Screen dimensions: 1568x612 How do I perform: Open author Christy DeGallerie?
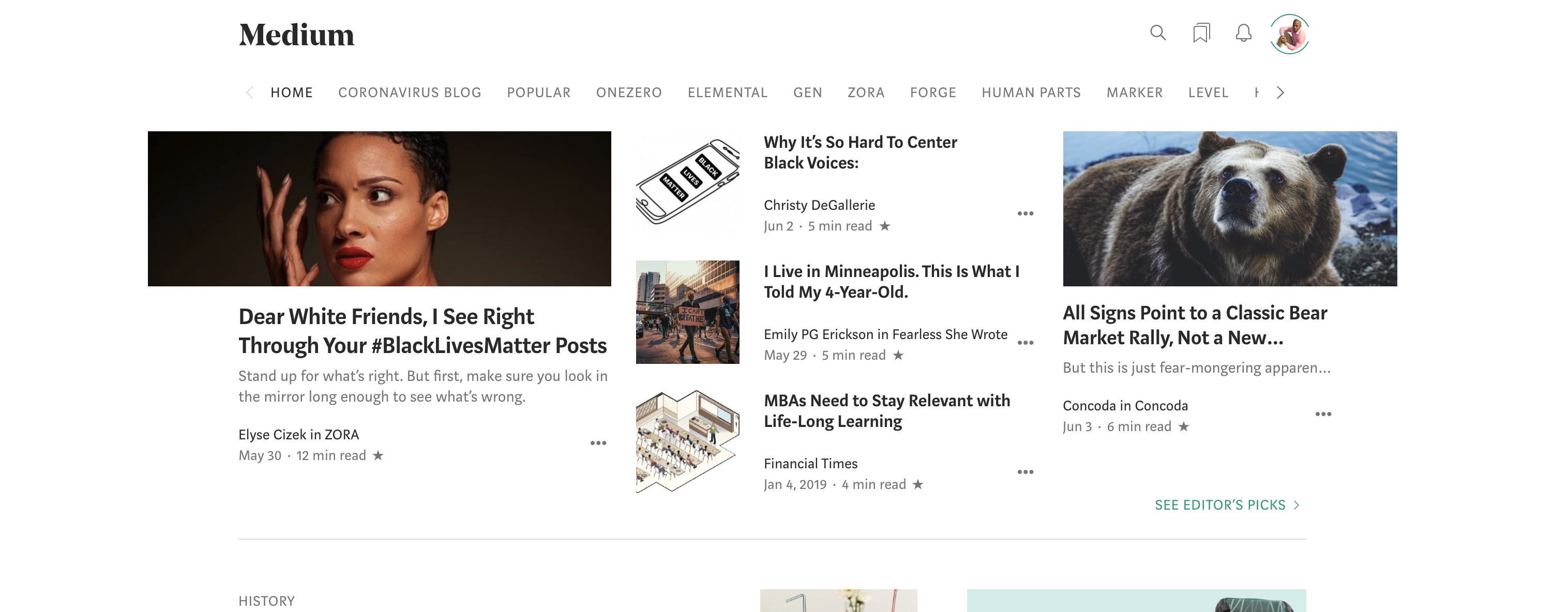coord(819,205)
